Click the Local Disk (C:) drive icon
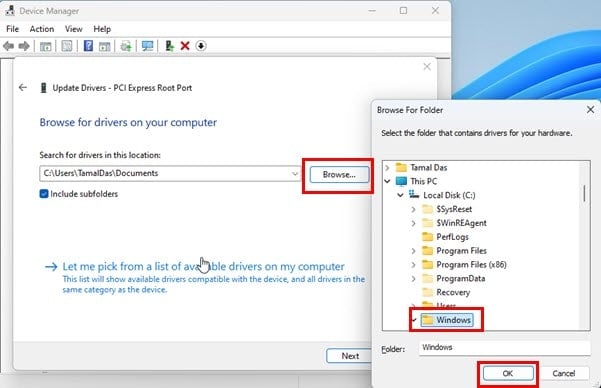The width and height of the screenshot is (601, 388). [414, 195]
